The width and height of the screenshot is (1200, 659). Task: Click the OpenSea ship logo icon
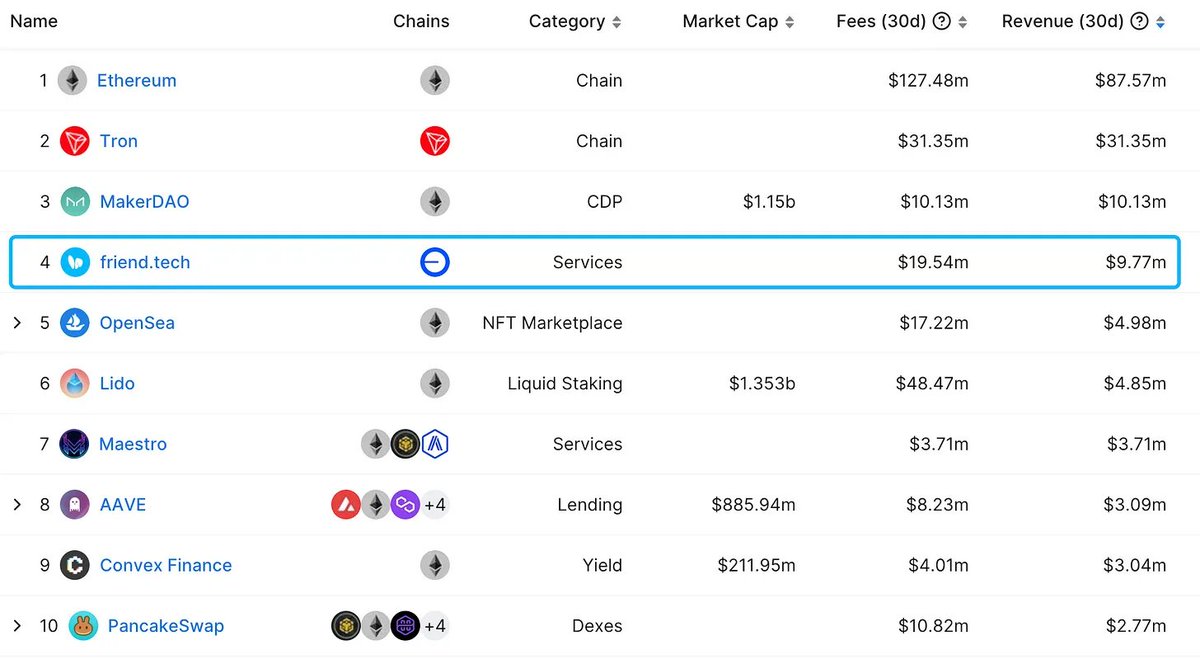[x=75, y=323]
